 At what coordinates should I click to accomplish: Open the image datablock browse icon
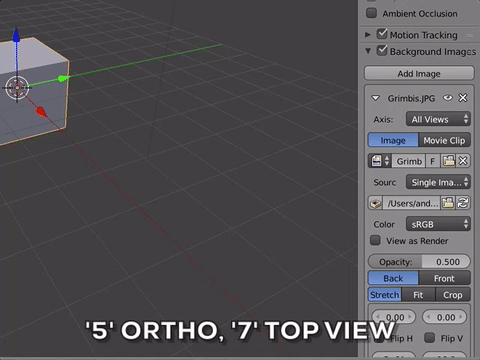(x=380, y=161)
